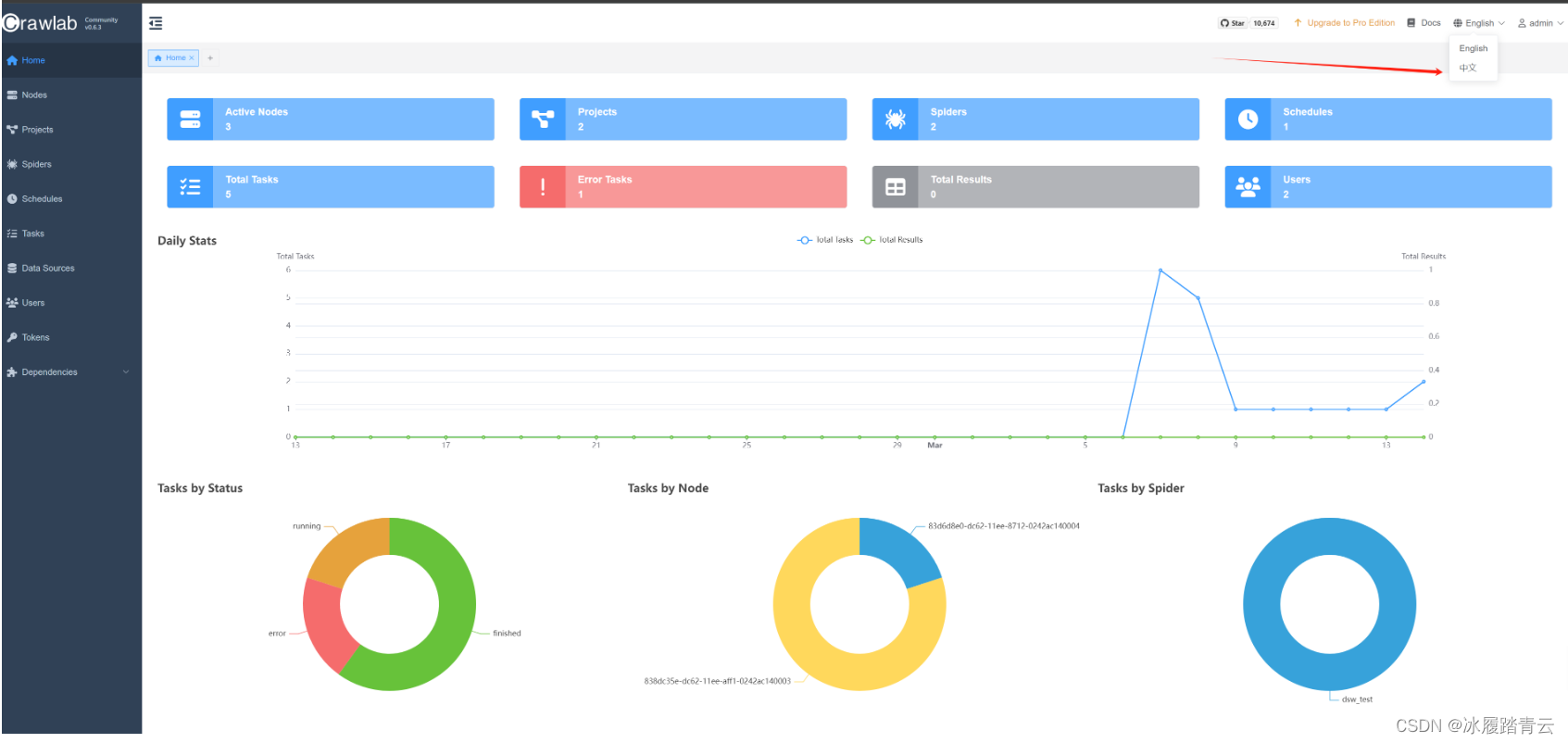Click the Total Tasks card checklist icon
This screenshot has height=743, width=1568.
click(190, 187)
